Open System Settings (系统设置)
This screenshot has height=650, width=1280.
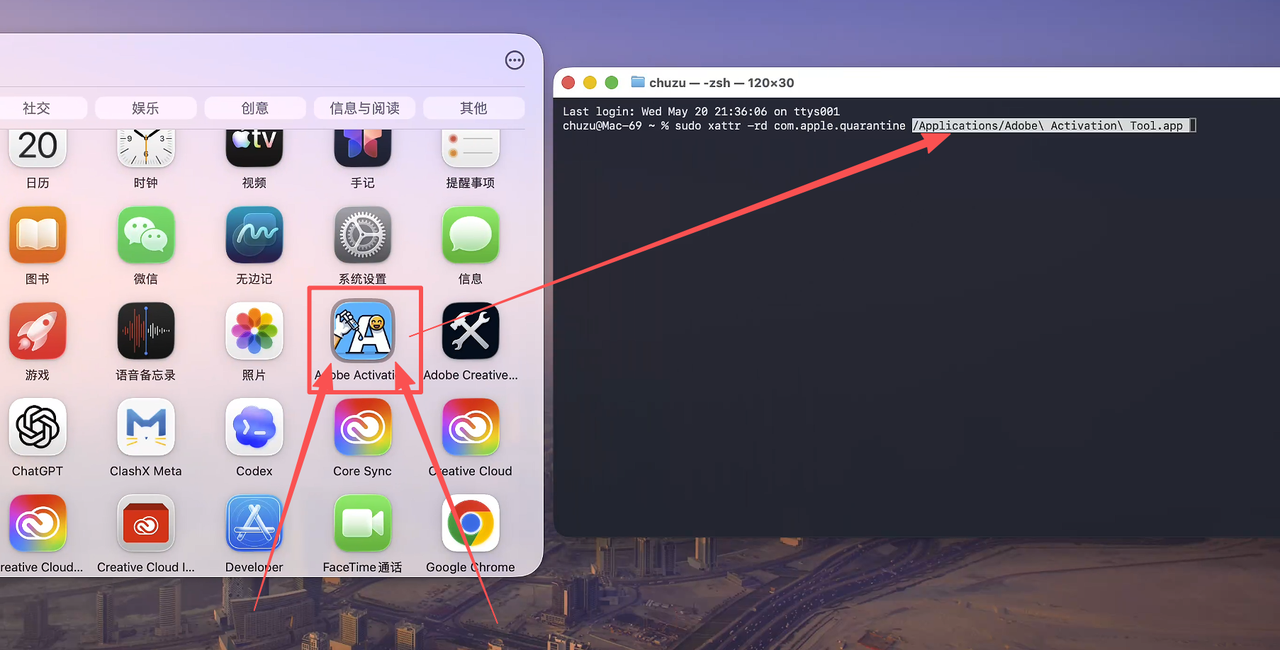click(x=362, y=235)
